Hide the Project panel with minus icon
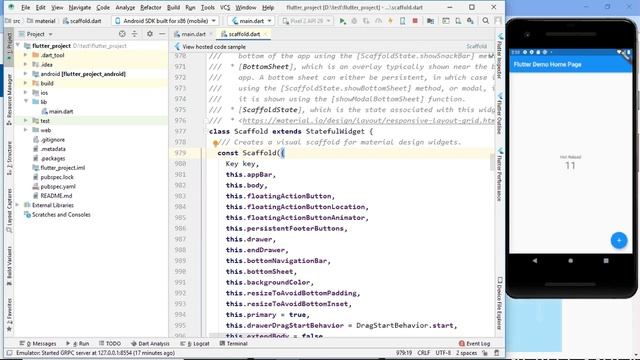 point(162,34)
